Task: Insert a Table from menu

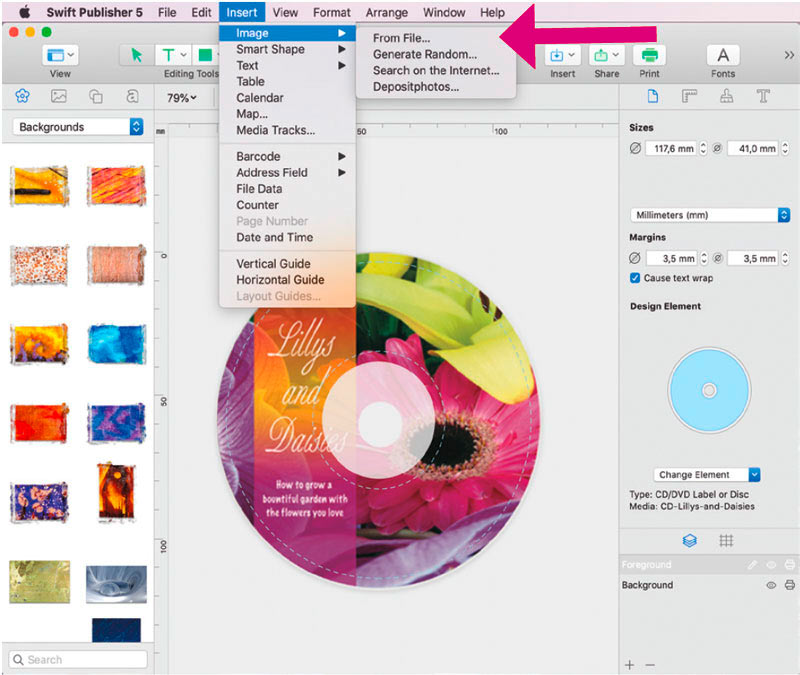Action: tap(251, 82)
